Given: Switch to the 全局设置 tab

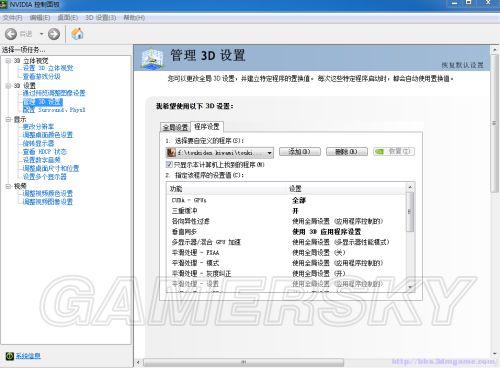Looking at the screenshot, I should (175, 127).
